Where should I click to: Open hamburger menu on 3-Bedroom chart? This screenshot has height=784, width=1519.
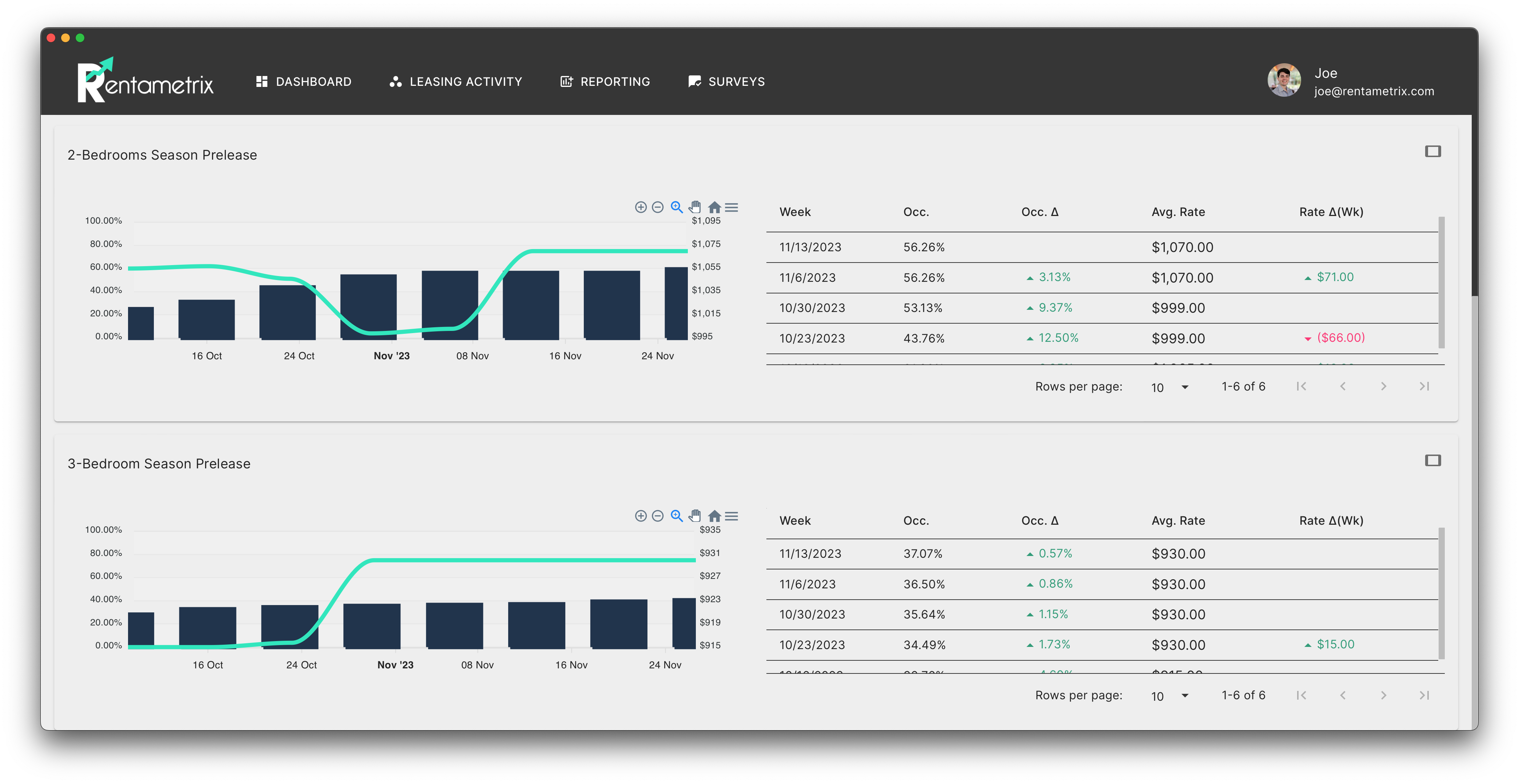[731, 516]
